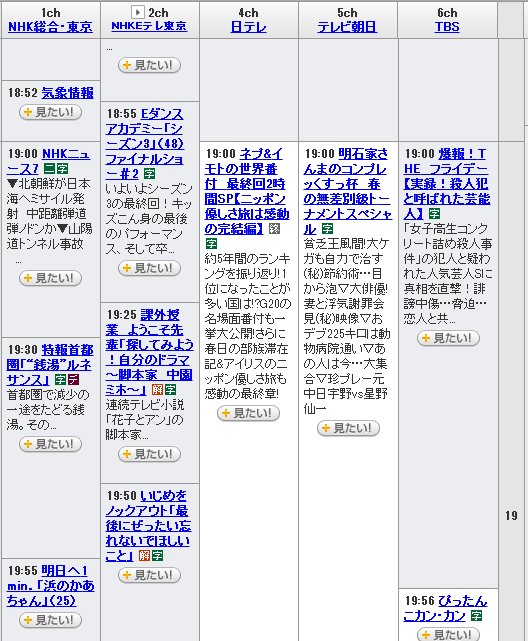Click 見たい! under いじめをノックアウト
528x641 pixels.
click(x=149, y=575)
